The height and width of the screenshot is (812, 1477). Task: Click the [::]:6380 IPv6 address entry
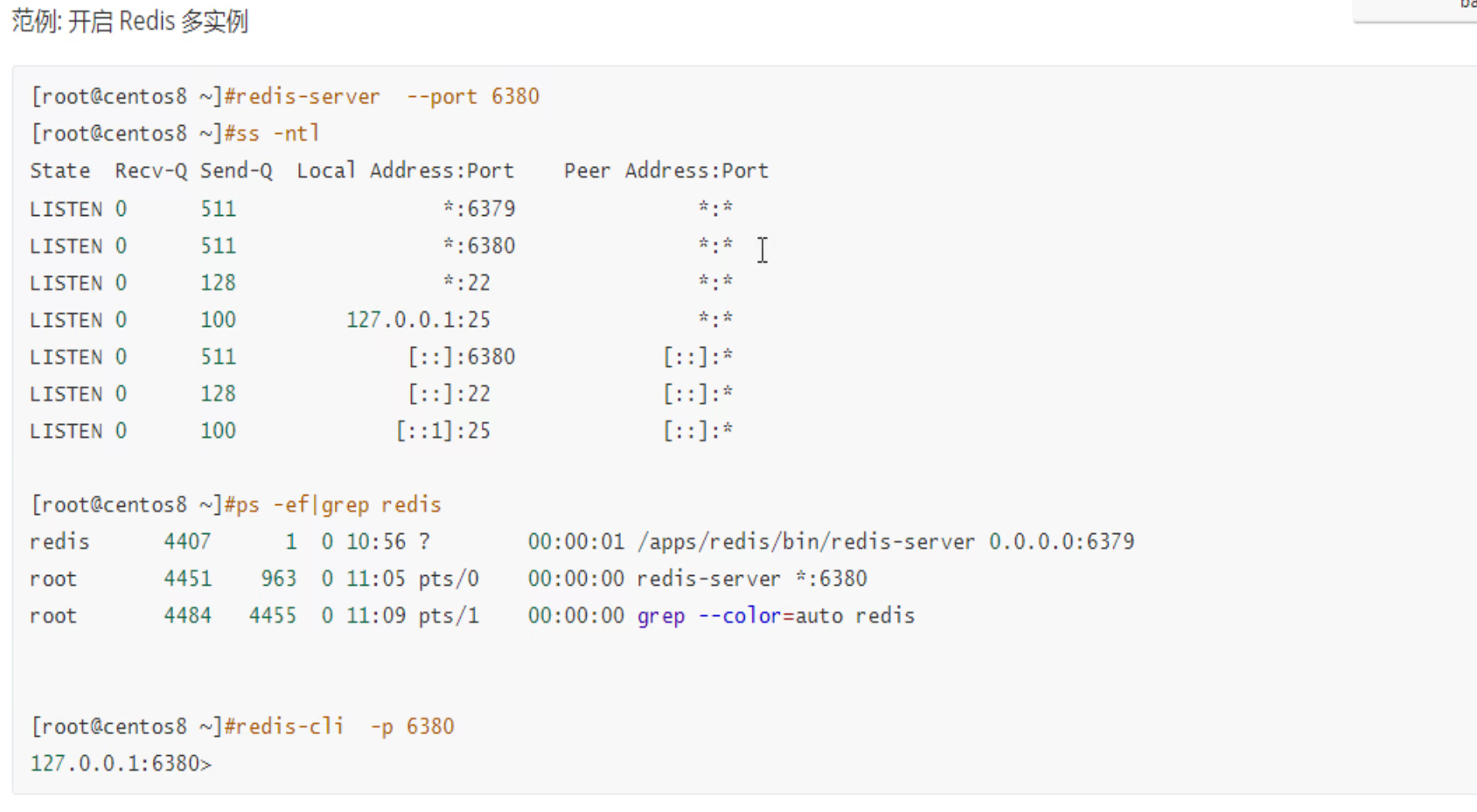461,357
